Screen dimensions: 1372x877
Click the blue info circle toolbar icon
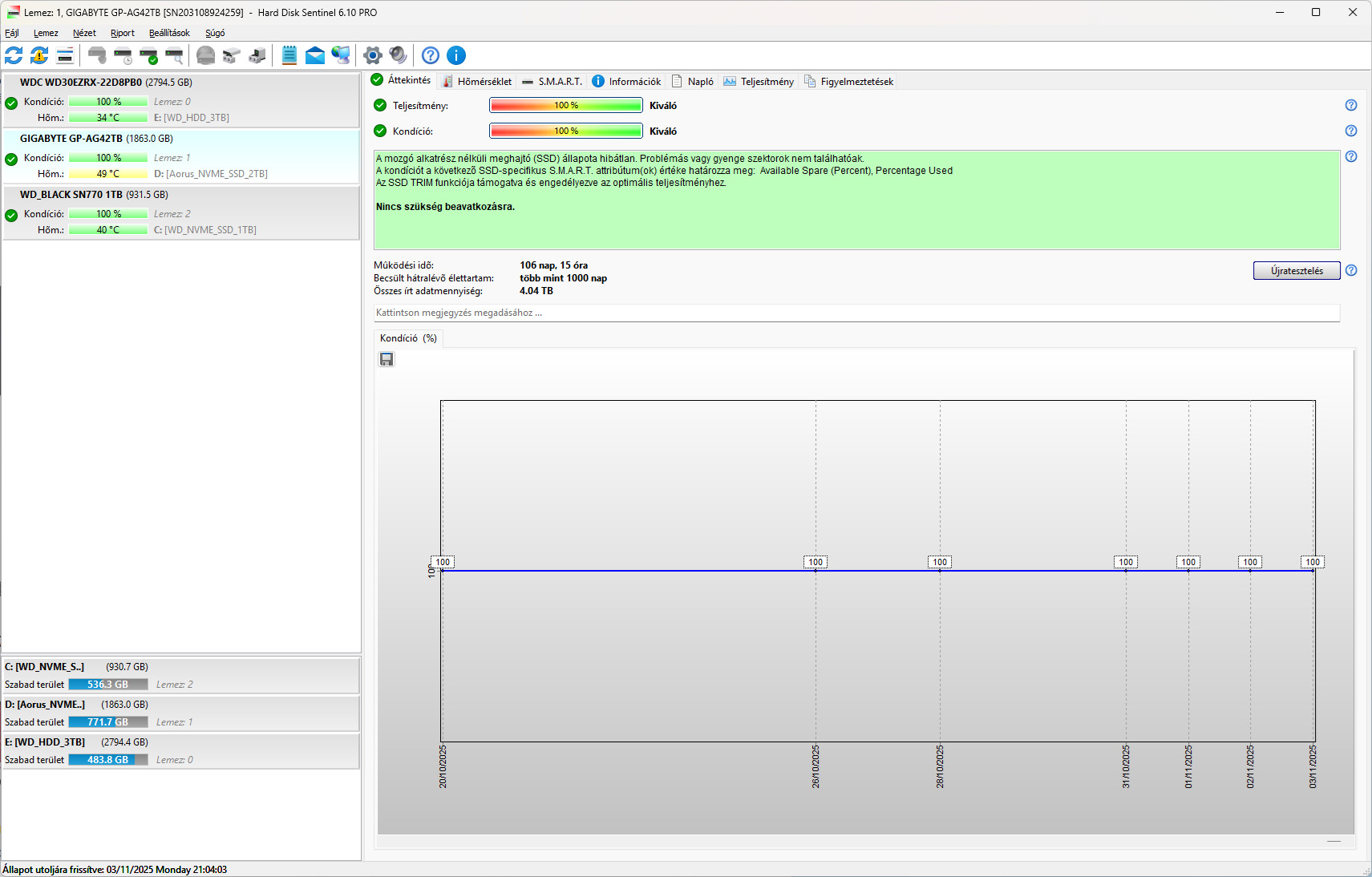(455, 55)
